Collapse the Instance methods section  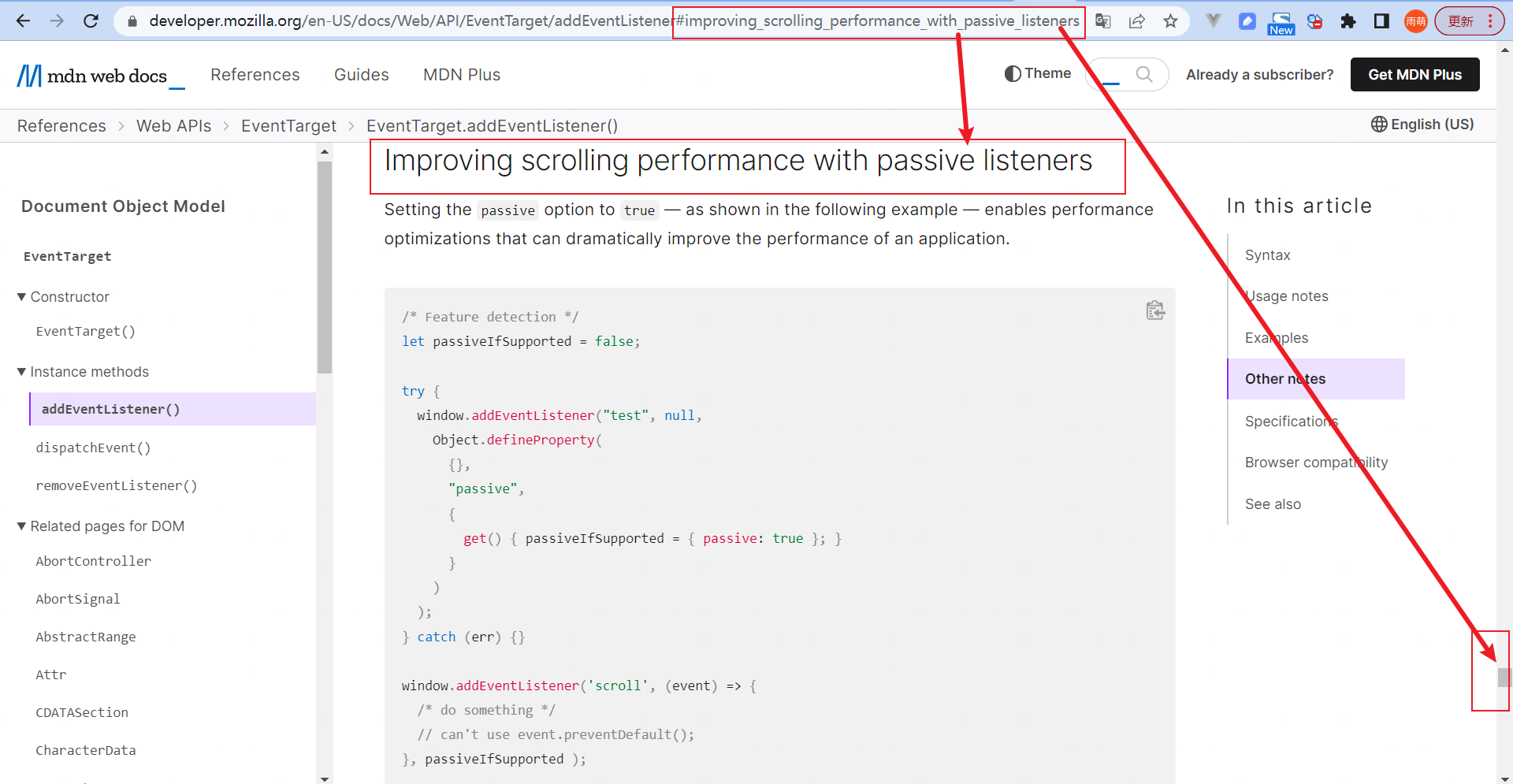pyautogui.click(x=83, y=372)
